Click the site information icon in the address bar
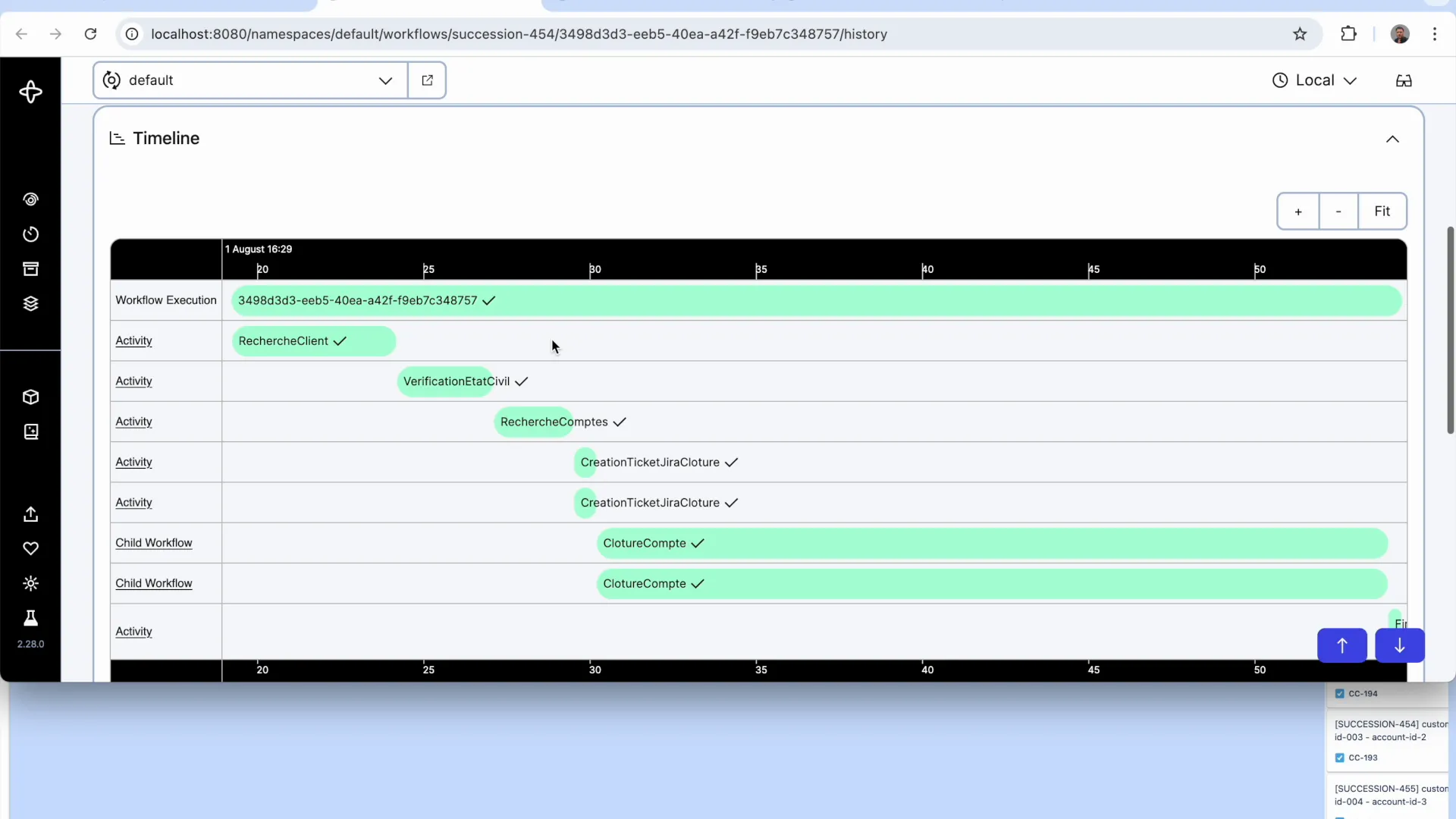The image size is (1456, 819). click(132, 34)
